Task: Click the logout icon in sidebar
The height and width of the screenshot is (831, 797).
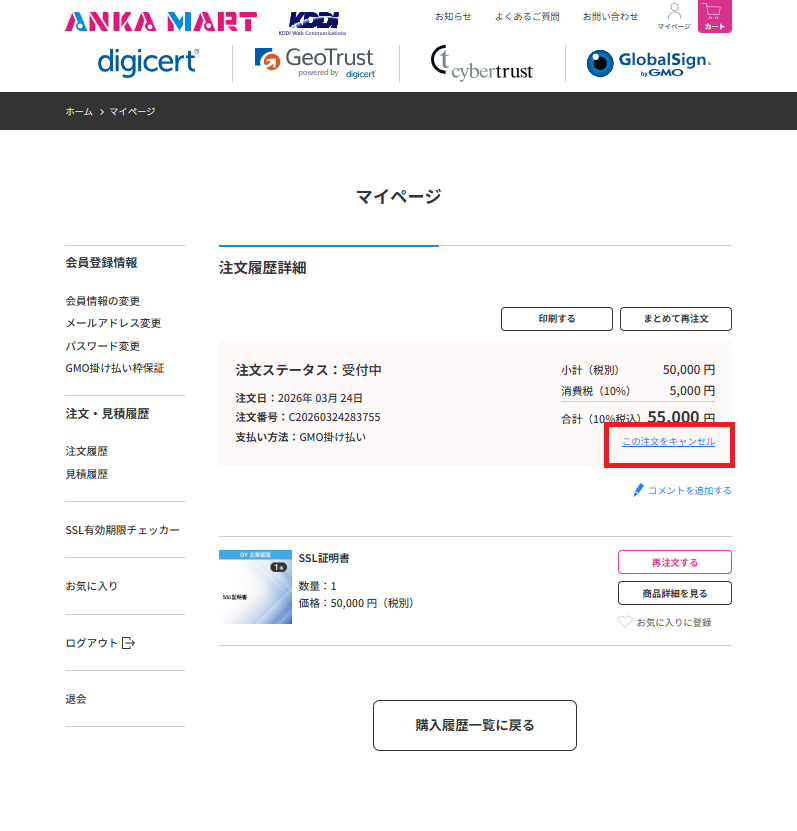Action: 128,643
